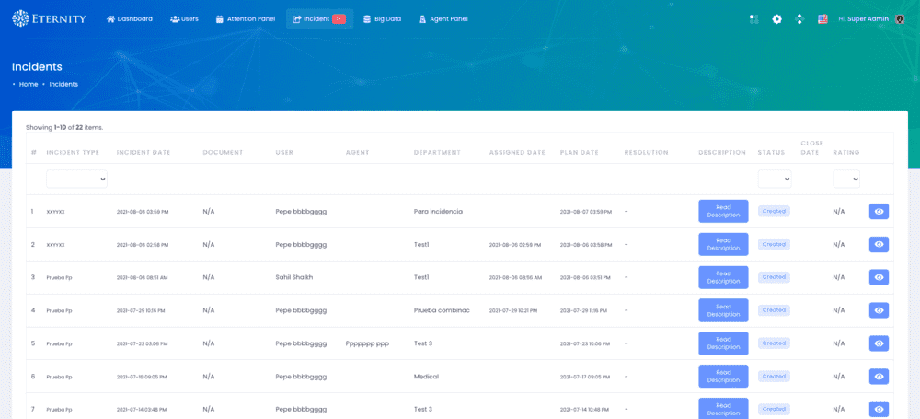This screenshot has width=920, height=419.
Task: Open the Incidents menu item
Action: tap(319, 19)
